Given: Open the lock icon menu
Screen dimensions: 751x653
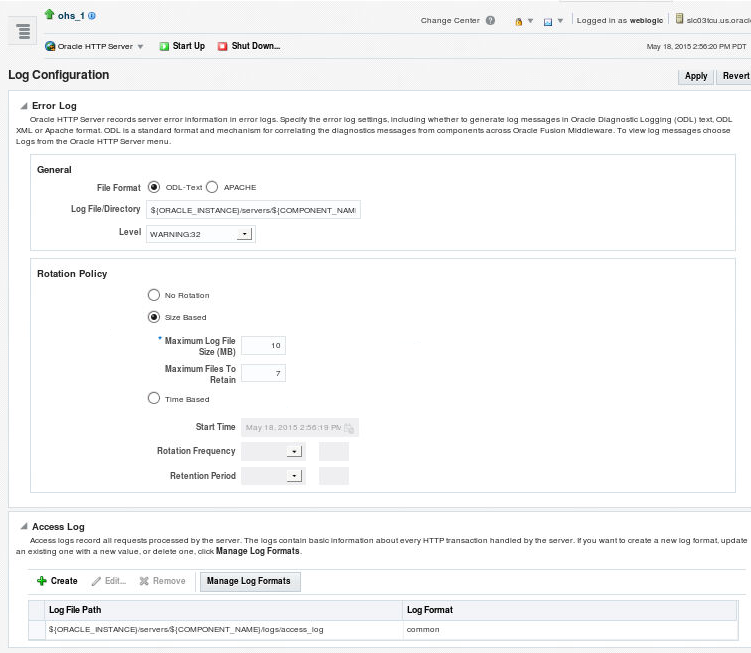Looking at the screenshot, I should (518, 22).
